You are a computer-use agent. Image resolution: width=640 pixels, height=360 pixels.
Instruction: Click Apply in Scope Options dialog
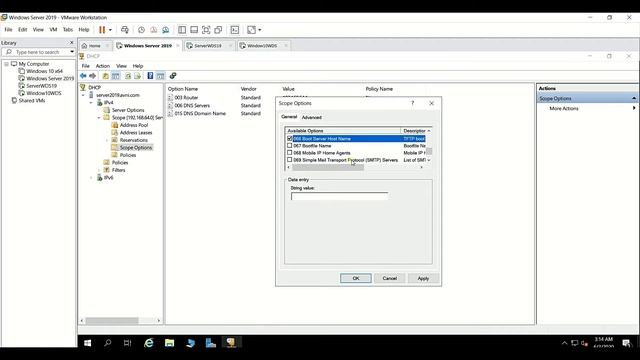click(423, 278)
